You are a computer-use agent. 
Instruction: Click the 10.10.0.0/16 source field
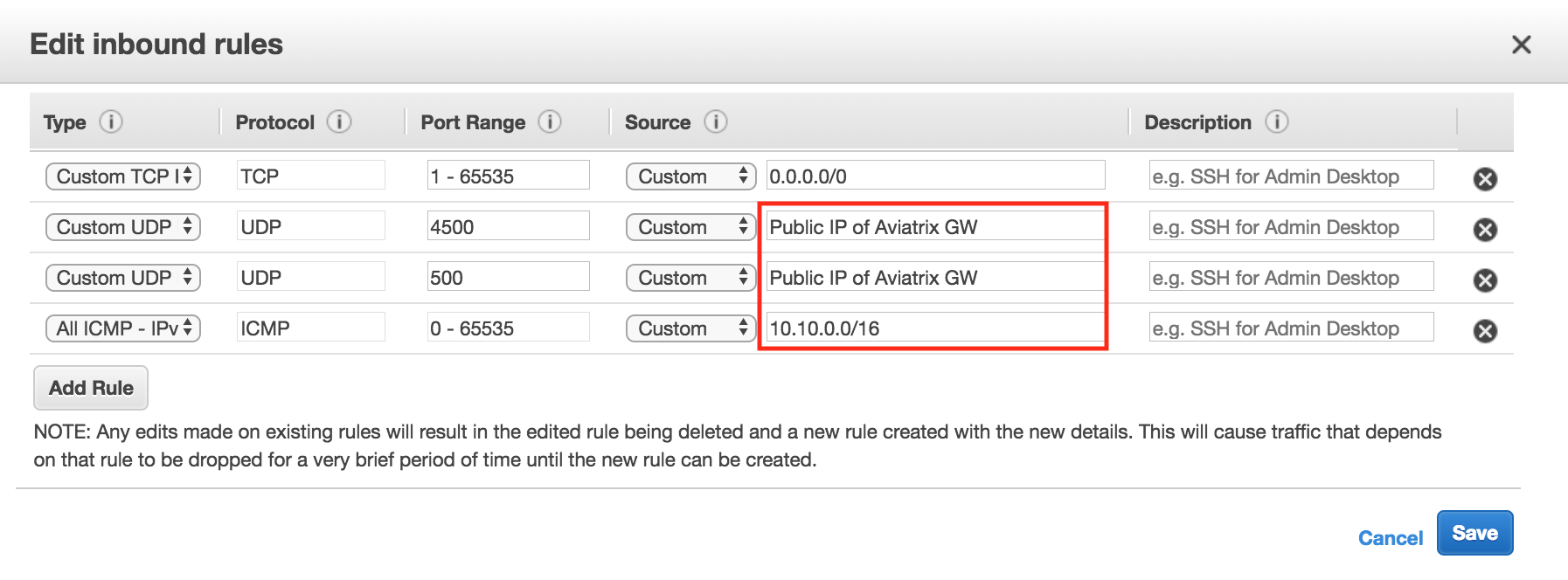935,328
